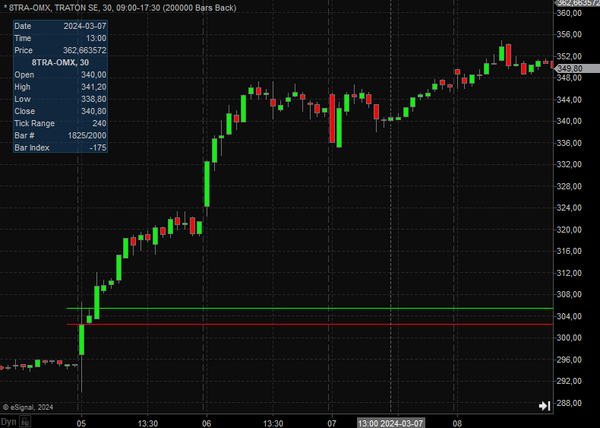Click the Date 2024-03-07 row in data box
Image resolution: width=600 pixels, height=428 pixels.
[x=60, y=26]
